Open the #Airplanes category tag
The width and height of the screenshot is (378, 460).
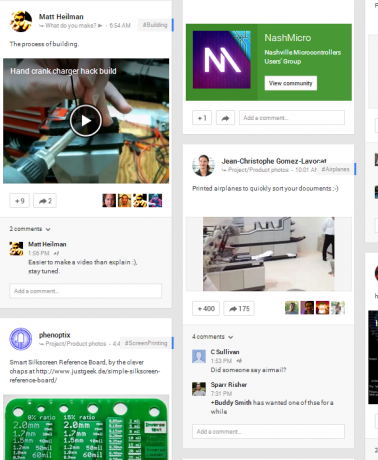point(335,169)
